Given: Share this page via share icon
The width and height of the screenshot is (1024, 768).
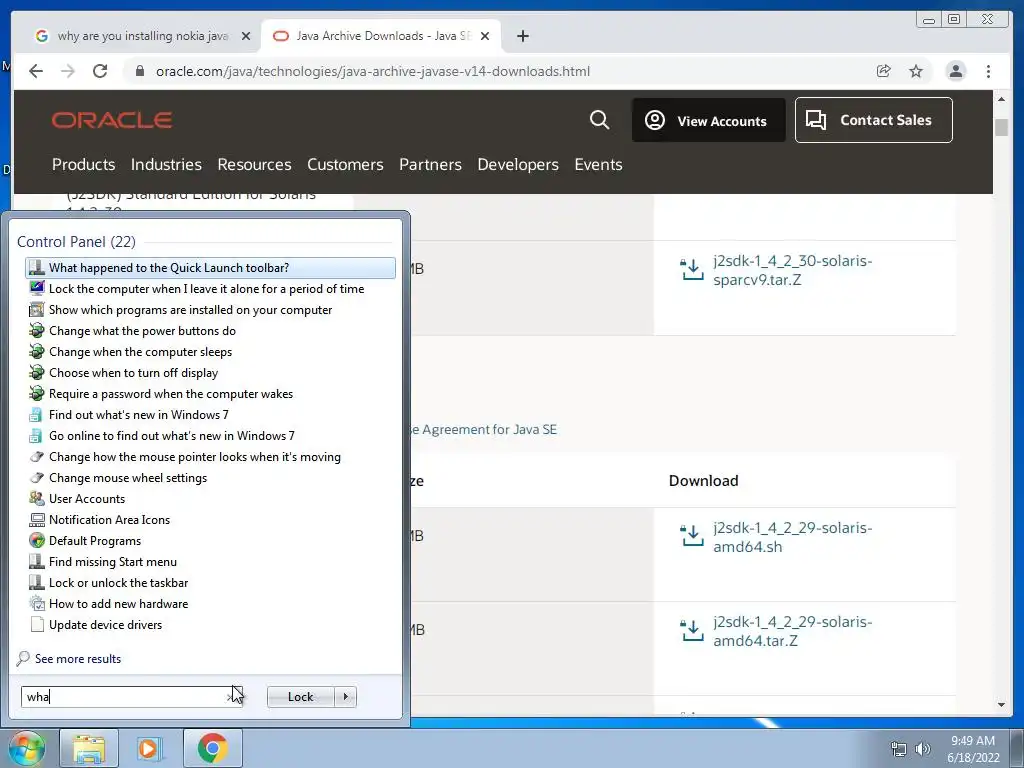Looking at the screenshot, I should [884, 71].
